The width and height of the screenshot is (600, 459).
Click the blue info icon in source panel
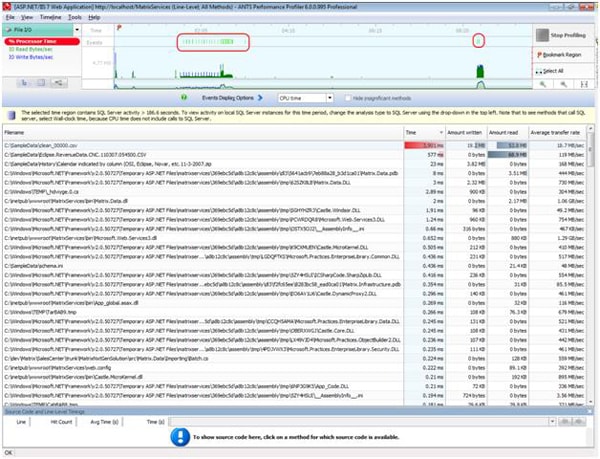[x=180, y=437]
